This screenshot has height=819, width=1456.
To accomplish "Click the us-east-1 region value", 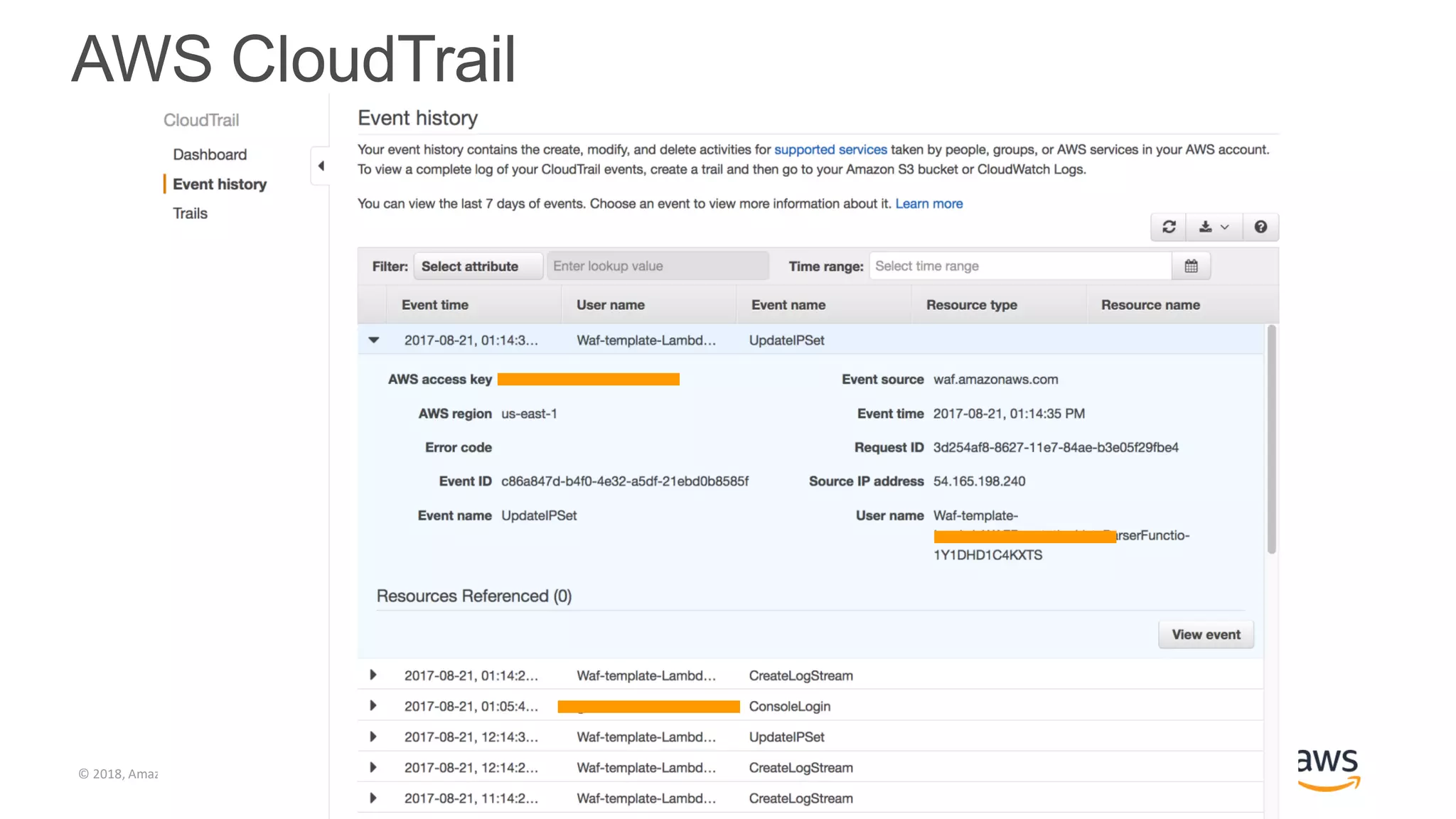I will 529,414.
